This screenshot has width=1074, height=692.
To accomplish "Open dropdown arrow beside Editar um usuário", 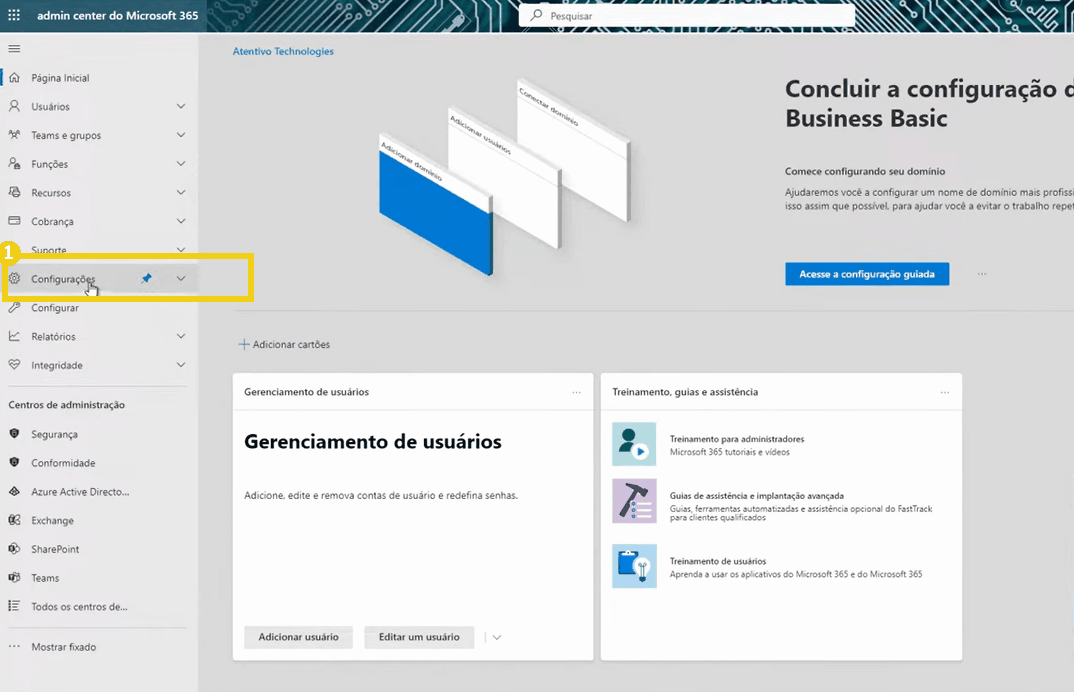I will [x=497, y=637].
